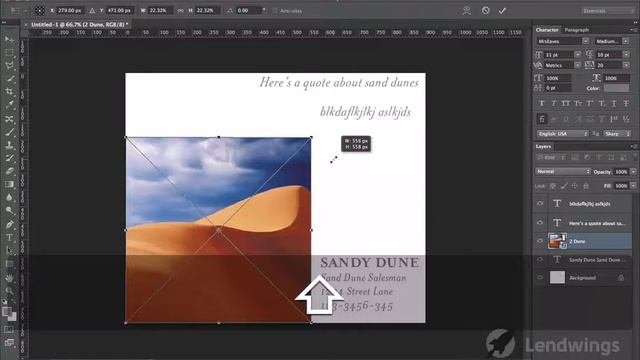Hide the 2 Dune layer

tap(540, 241)
